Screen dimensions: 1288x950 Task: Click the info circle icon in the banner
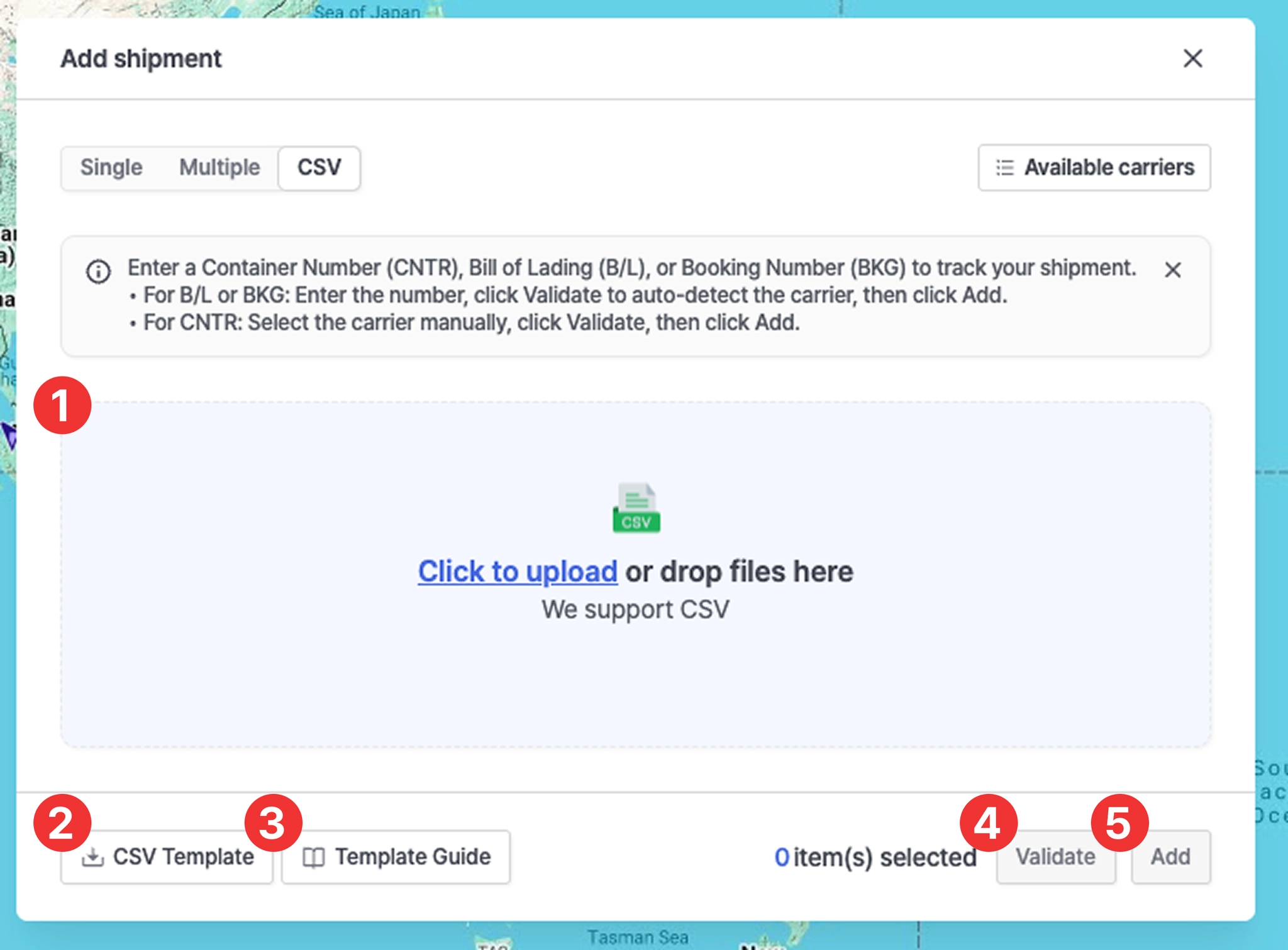click(98, 272)
